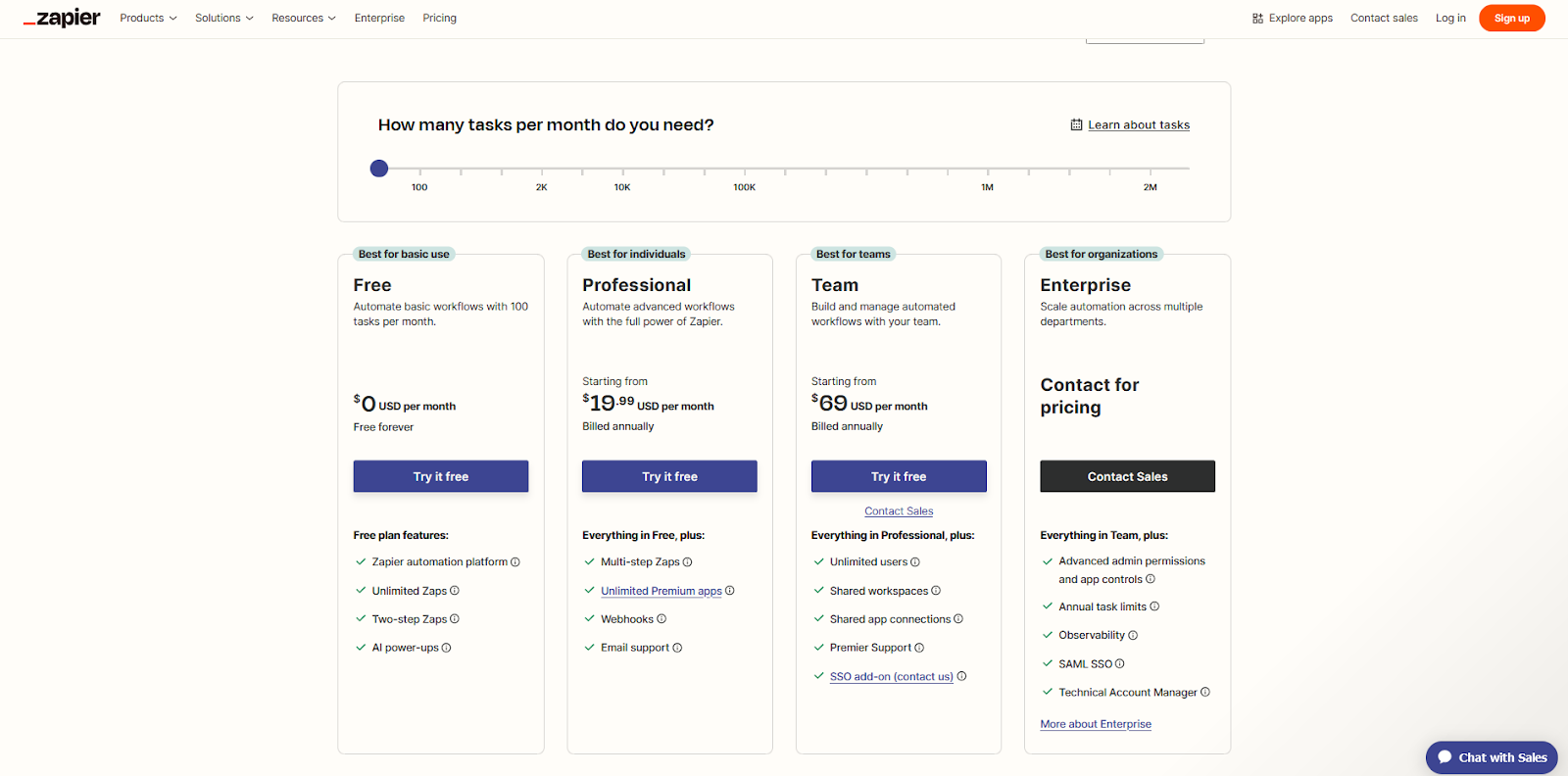Open info icon next to Shared workspaces

pyautogui.click(x=936, y=591)
